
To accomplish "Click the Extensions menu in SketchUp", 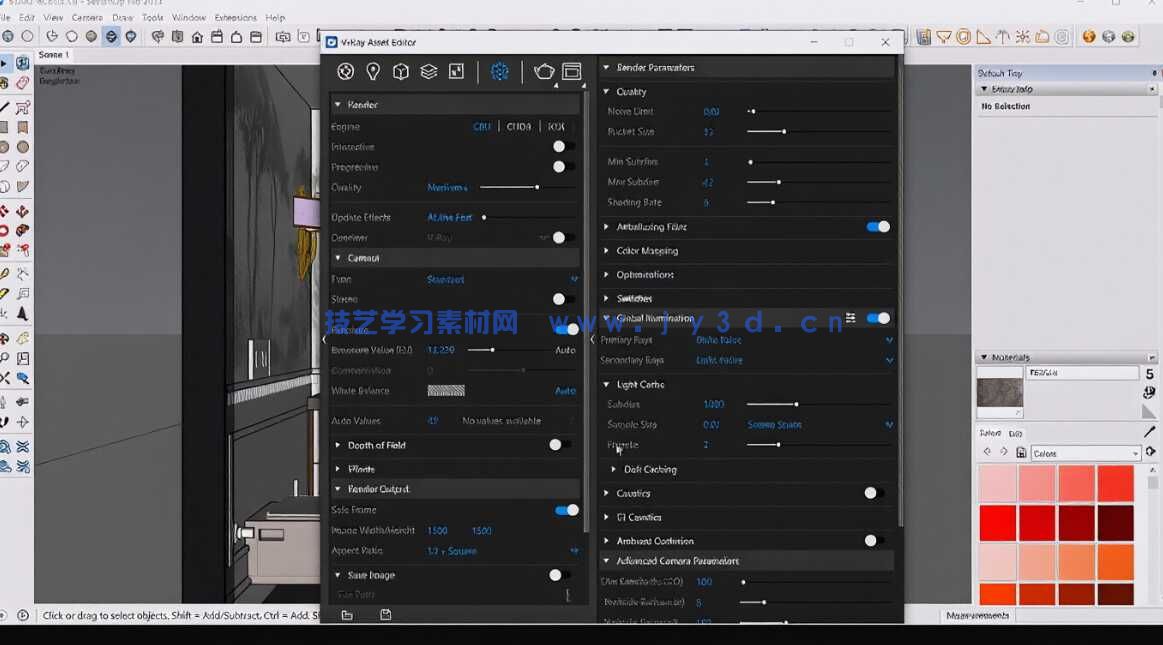I will pos(234,17).
